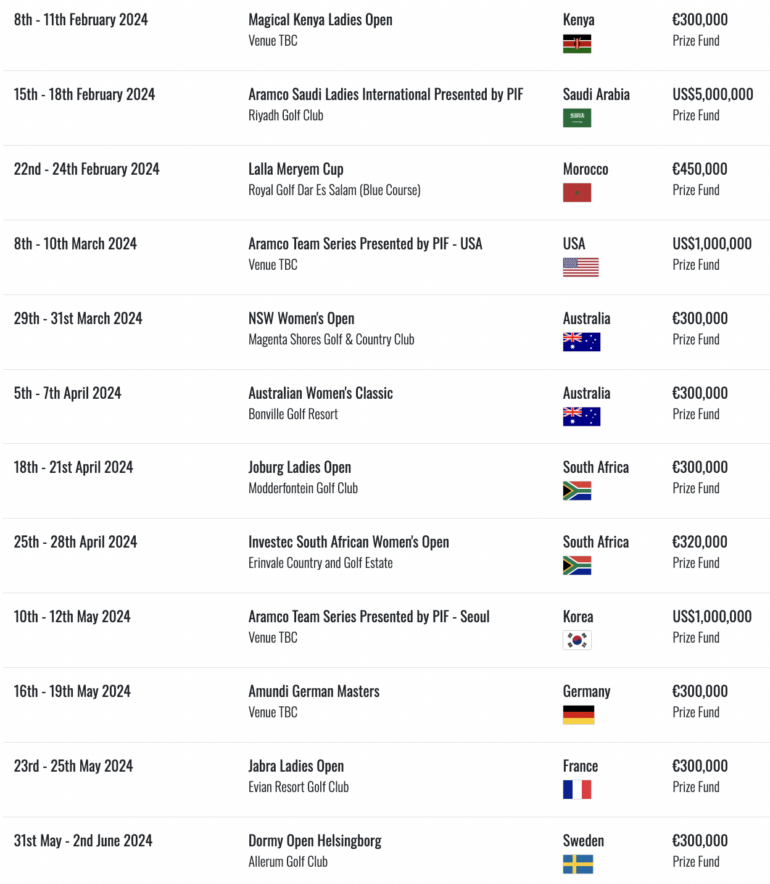This screenshot has height=884, width=770.
Task: Click the USA flag icon
Action: tap(581, 267)
